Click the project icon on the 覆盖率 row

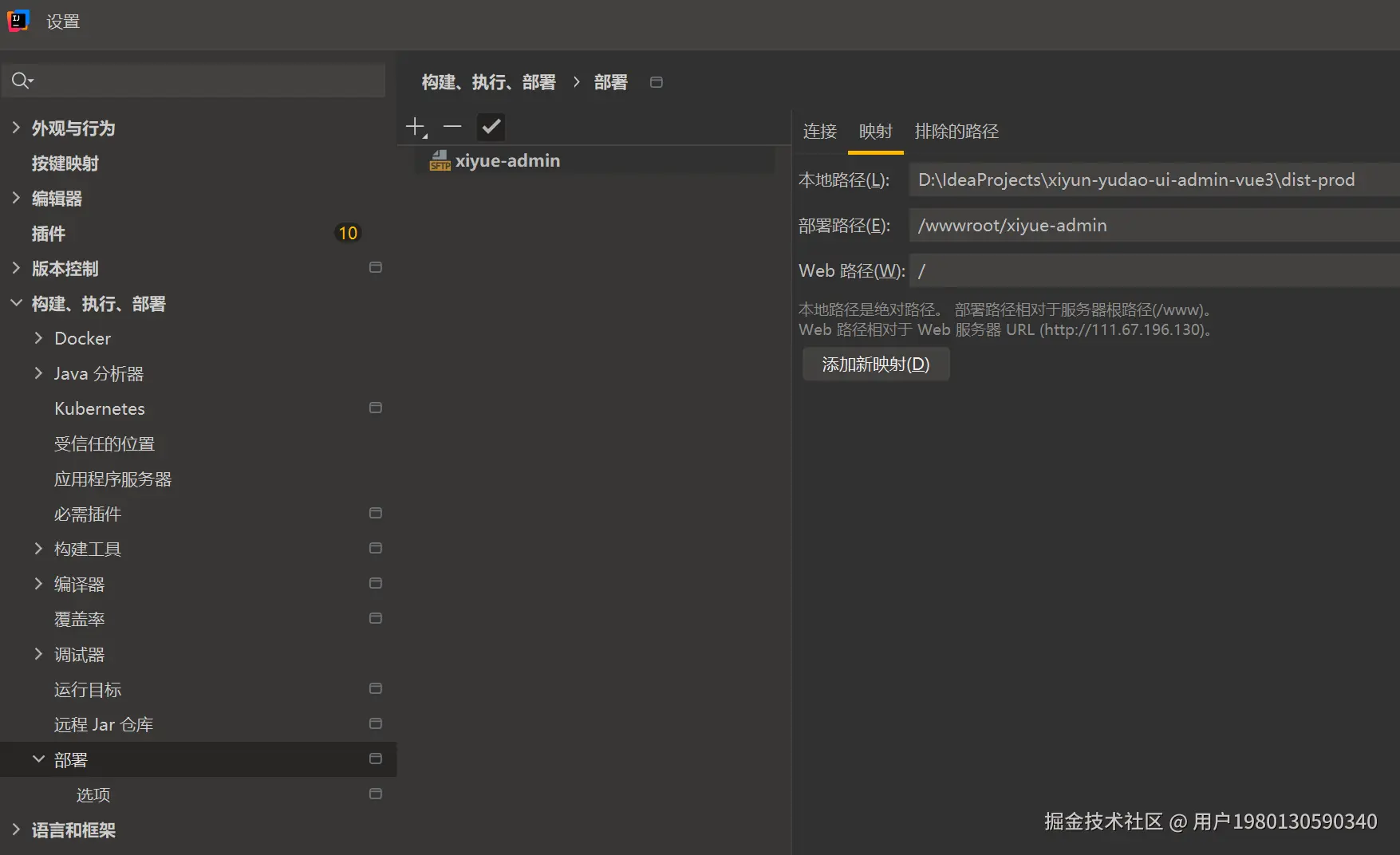(376, 618)
